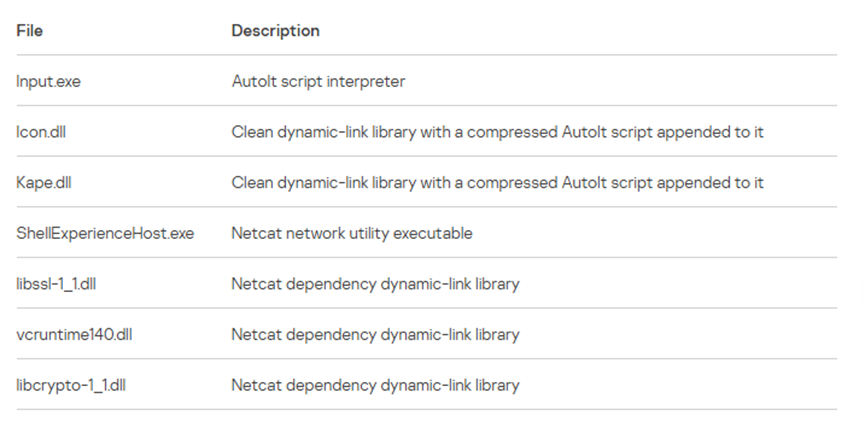Click the description text for libssl-1_1.dll

(x=375, y=284)
